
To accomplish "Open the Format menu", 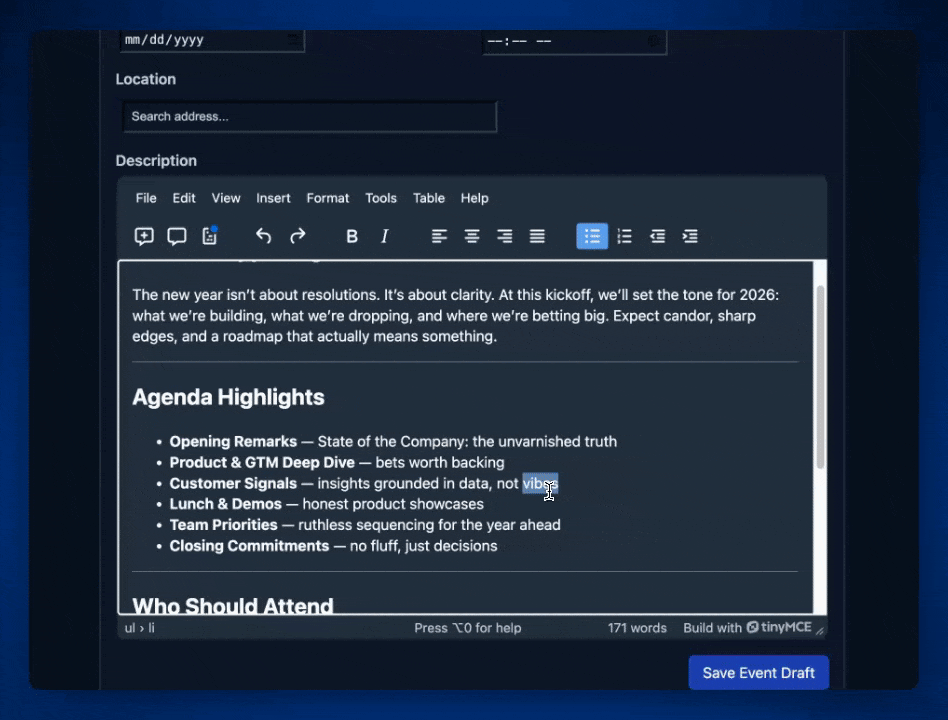I will [x=328, y=198].
